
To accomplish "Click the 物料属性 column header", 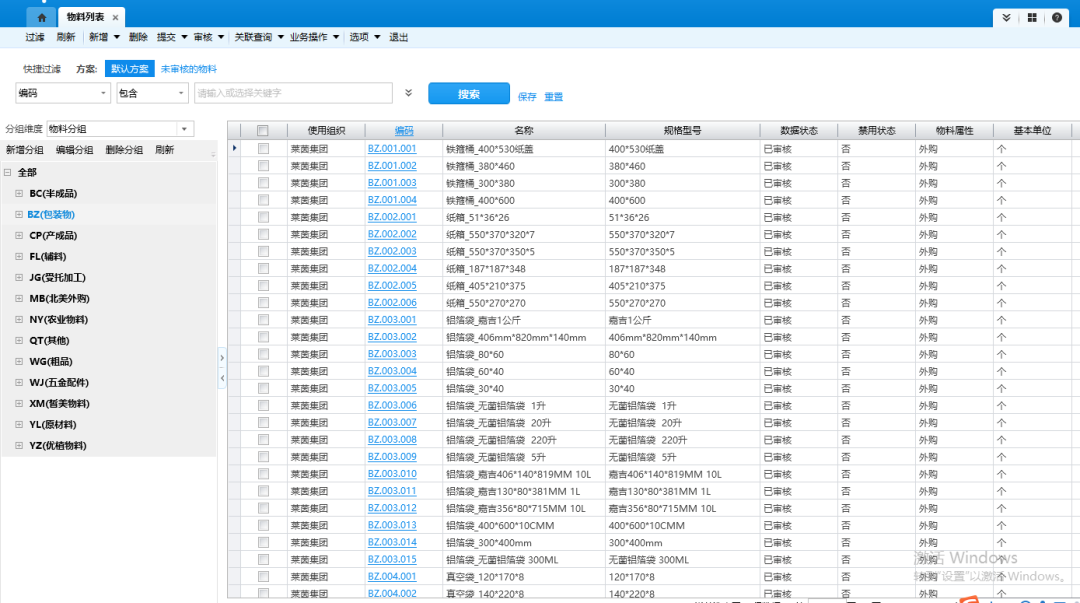I will (x=955, y=130).
